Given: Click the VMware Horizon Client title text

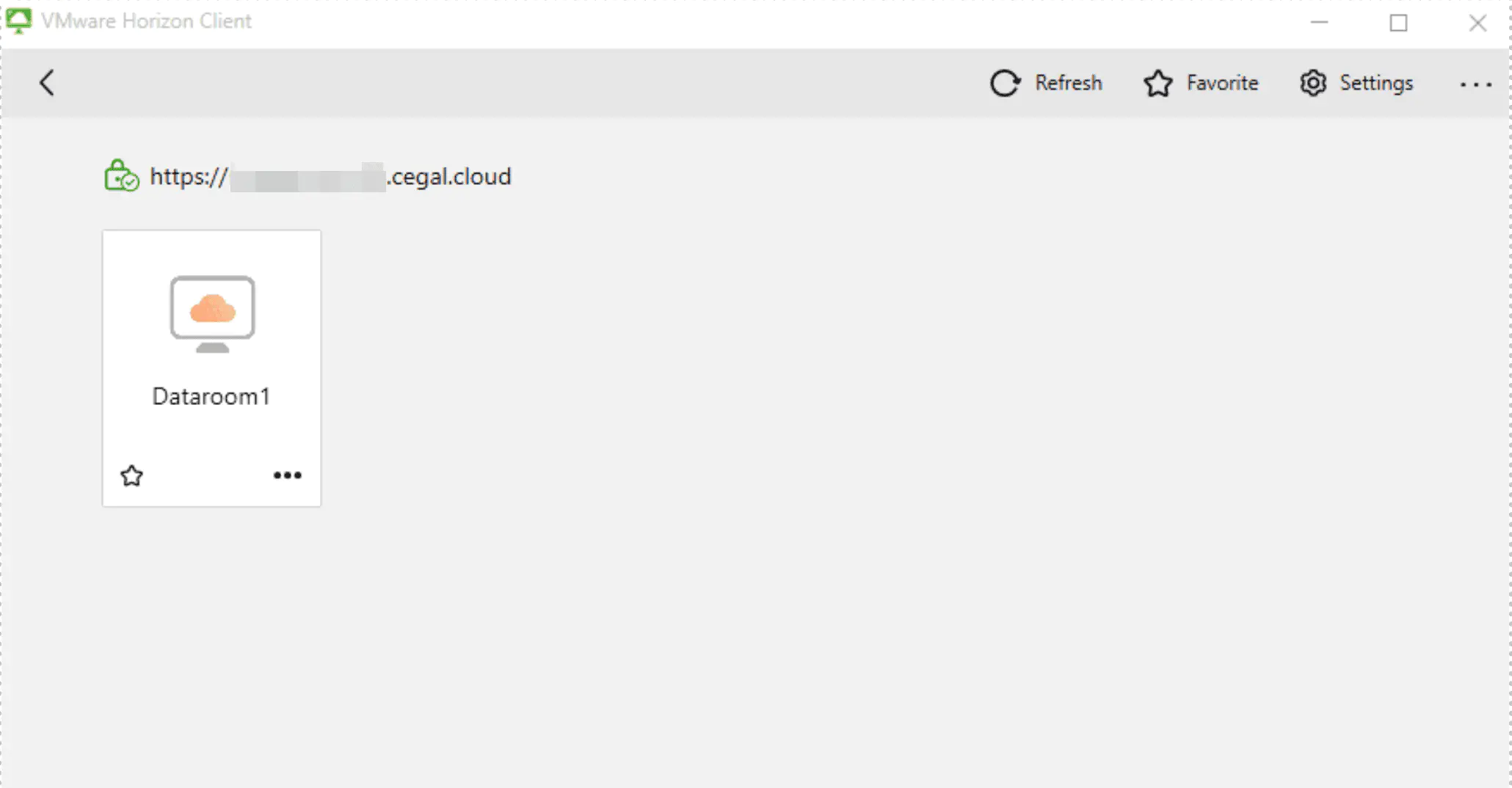Looking at the screenshot, I should pyautogui.click(x=146, y=21).
